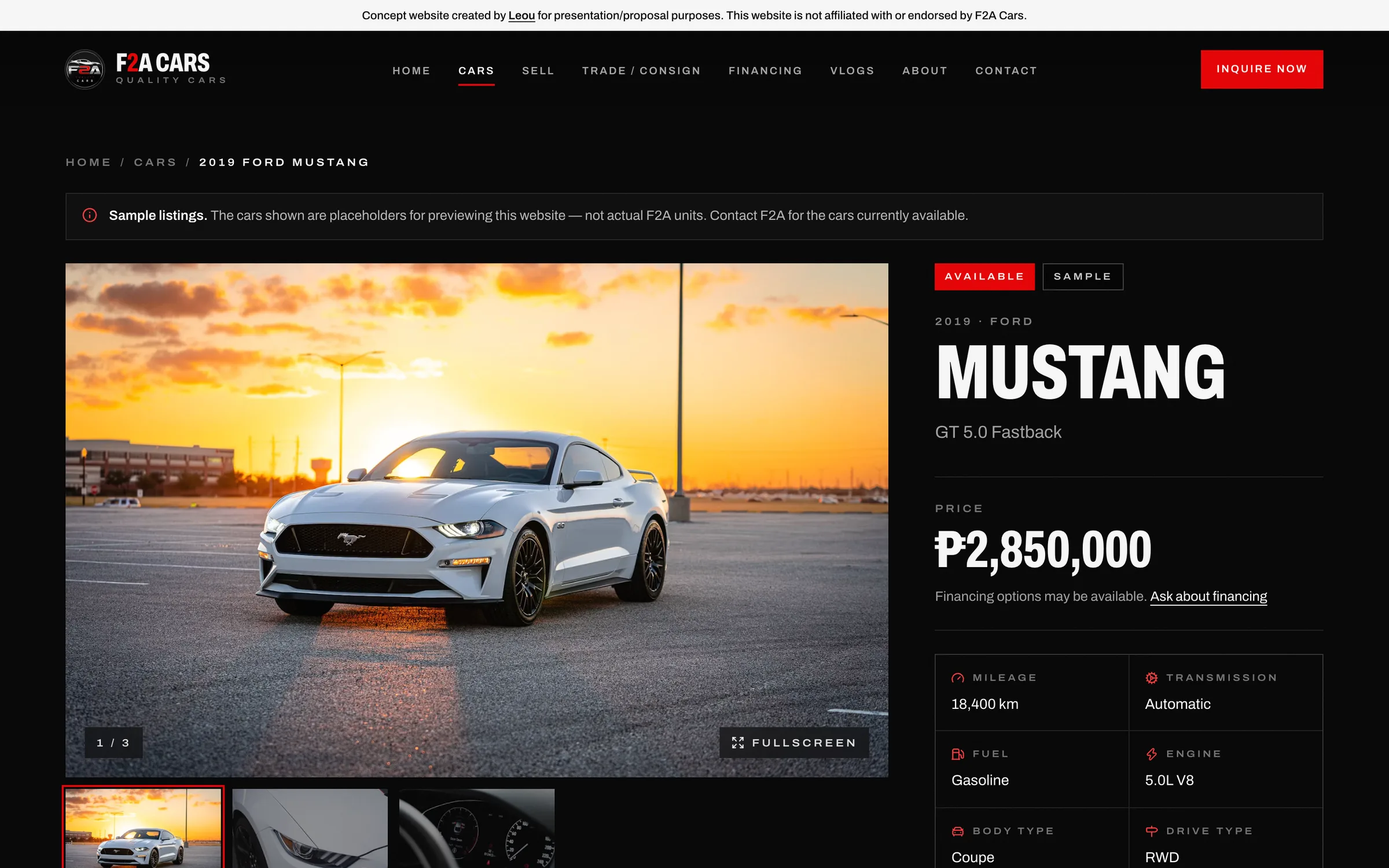Click the 1 / 3 image counter
Viewport: 1389px width, 868px height.
tap(113, 742)
